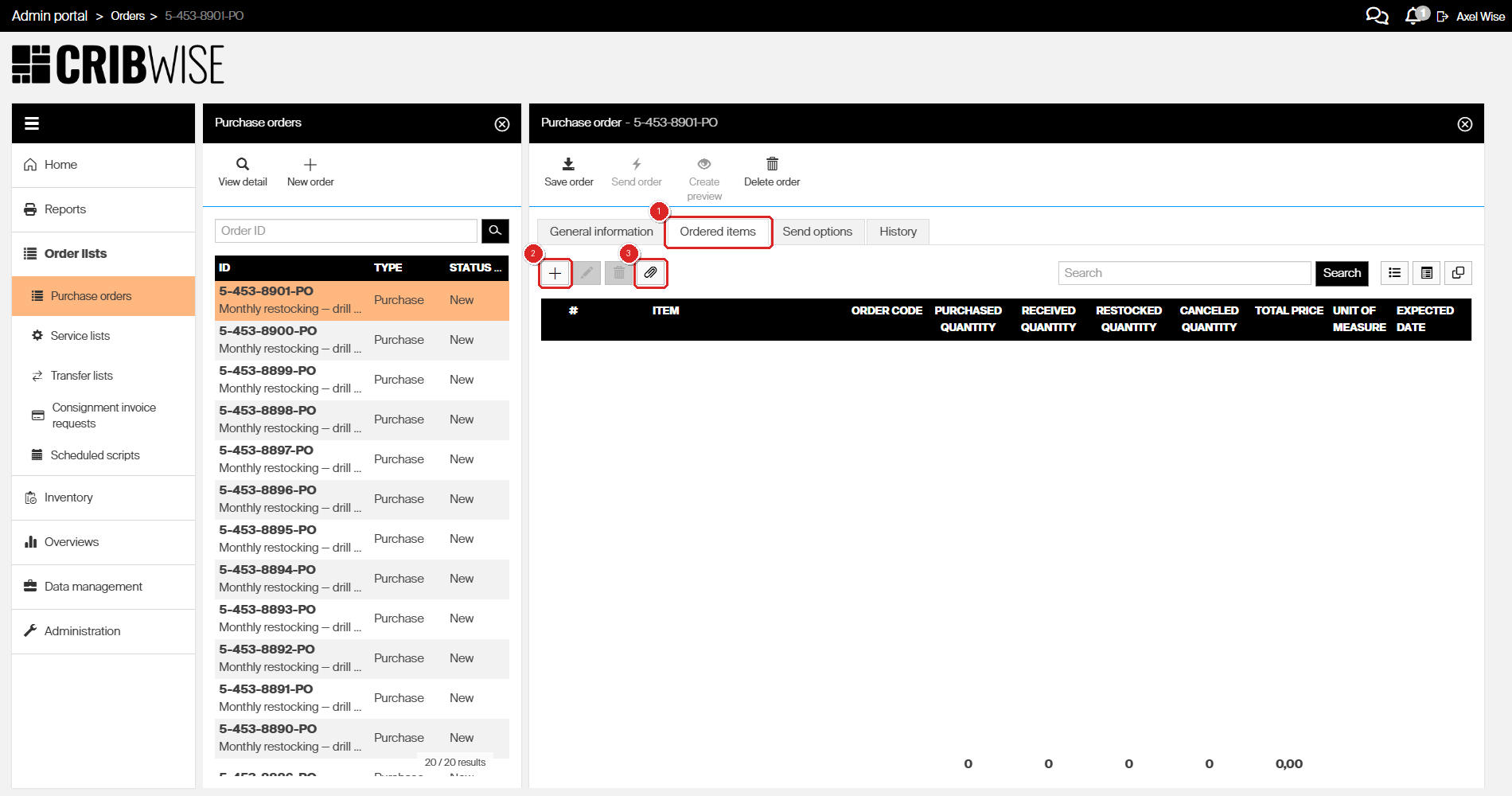Open the notifications bell
The image size is (1512, 796).
(1413, 16)
